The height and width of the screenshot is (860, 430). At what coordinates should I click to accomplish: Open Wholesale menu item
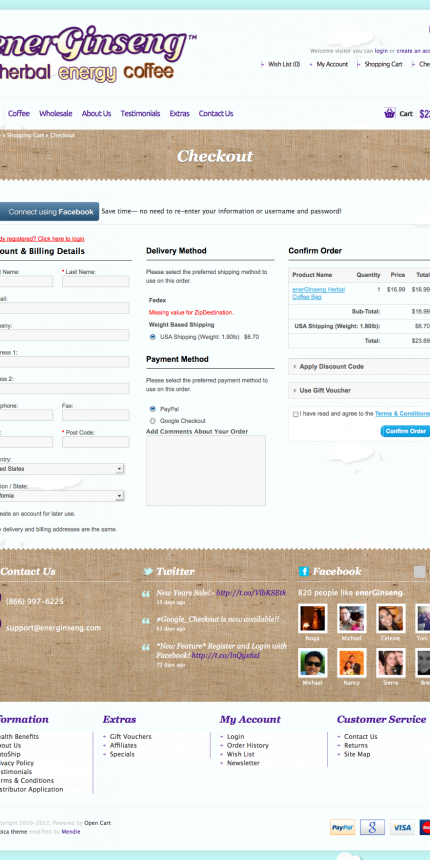(x=55, y=114)
